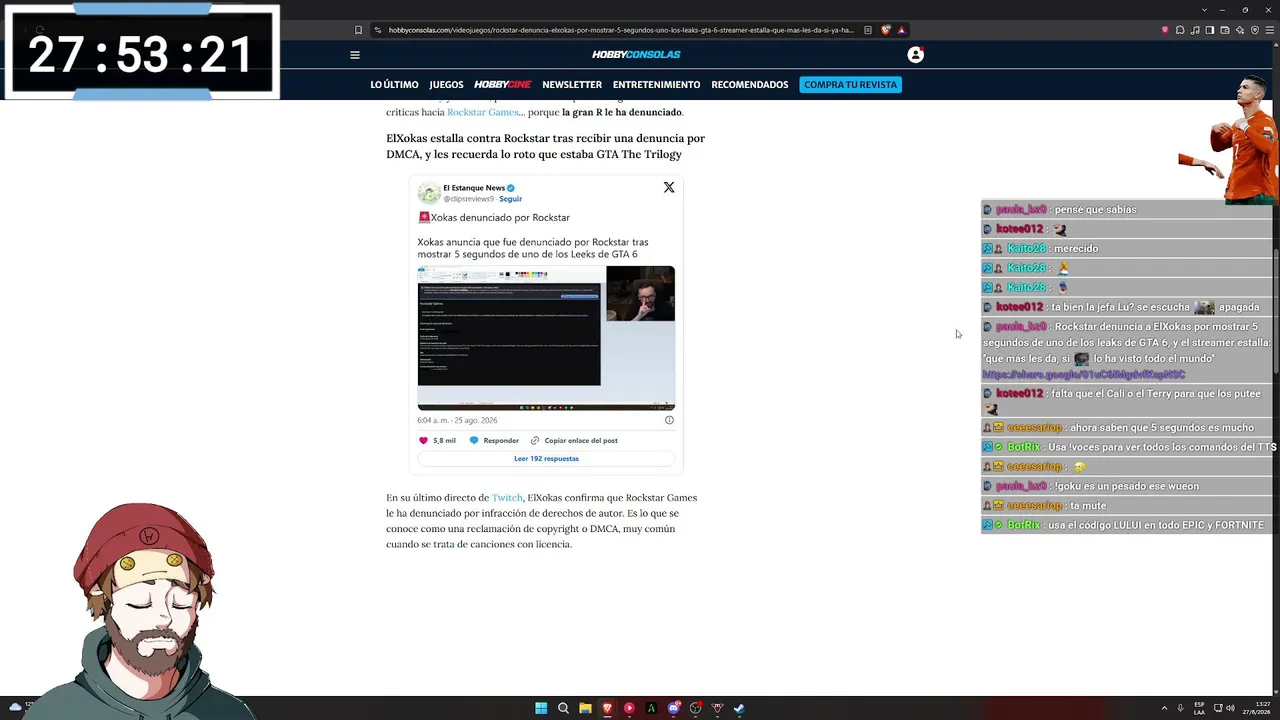Open the green terminal-style taskbar app
The image size is (1280, 720).
pos(651,708)
